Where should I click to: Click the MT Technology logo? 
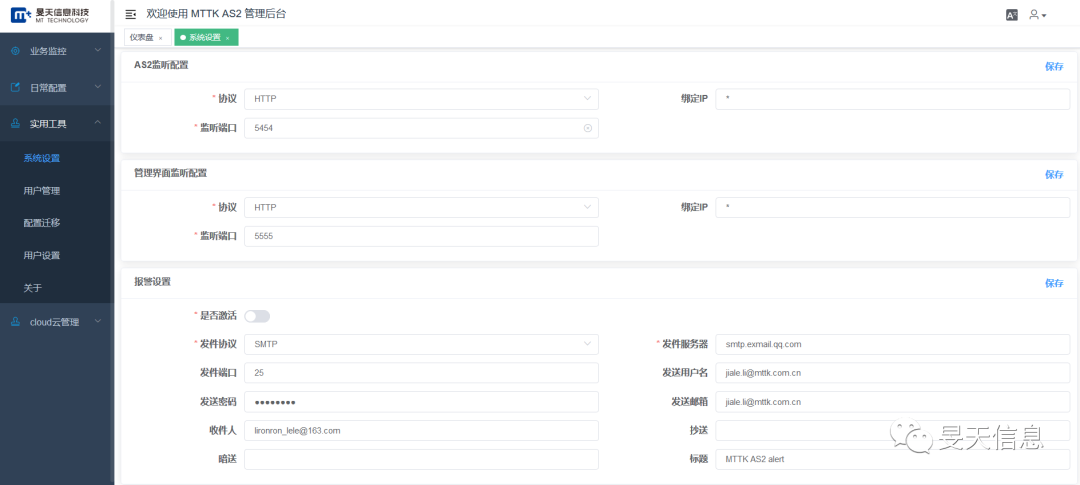tap(51, 14)
